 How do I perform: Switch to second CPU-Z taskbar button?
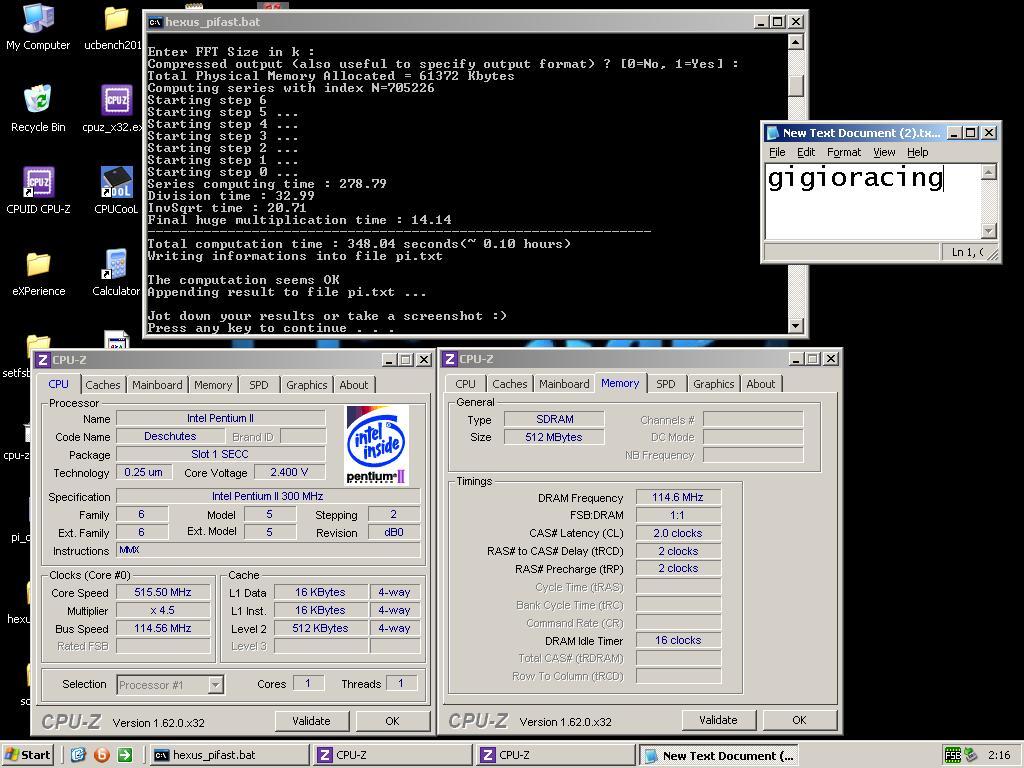(556, 755)
